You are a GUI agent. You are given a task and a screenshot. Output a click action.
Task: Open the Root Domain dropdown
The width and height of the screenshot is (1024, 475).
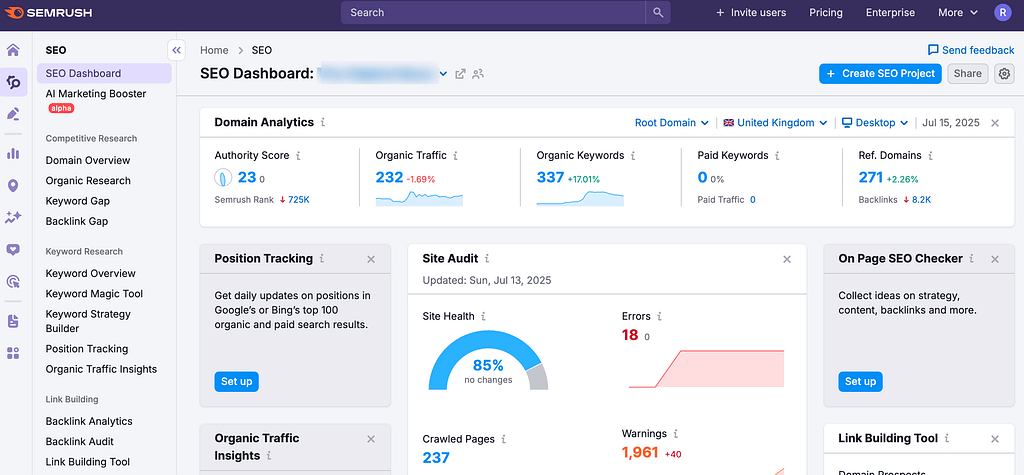tap(672, 123)
